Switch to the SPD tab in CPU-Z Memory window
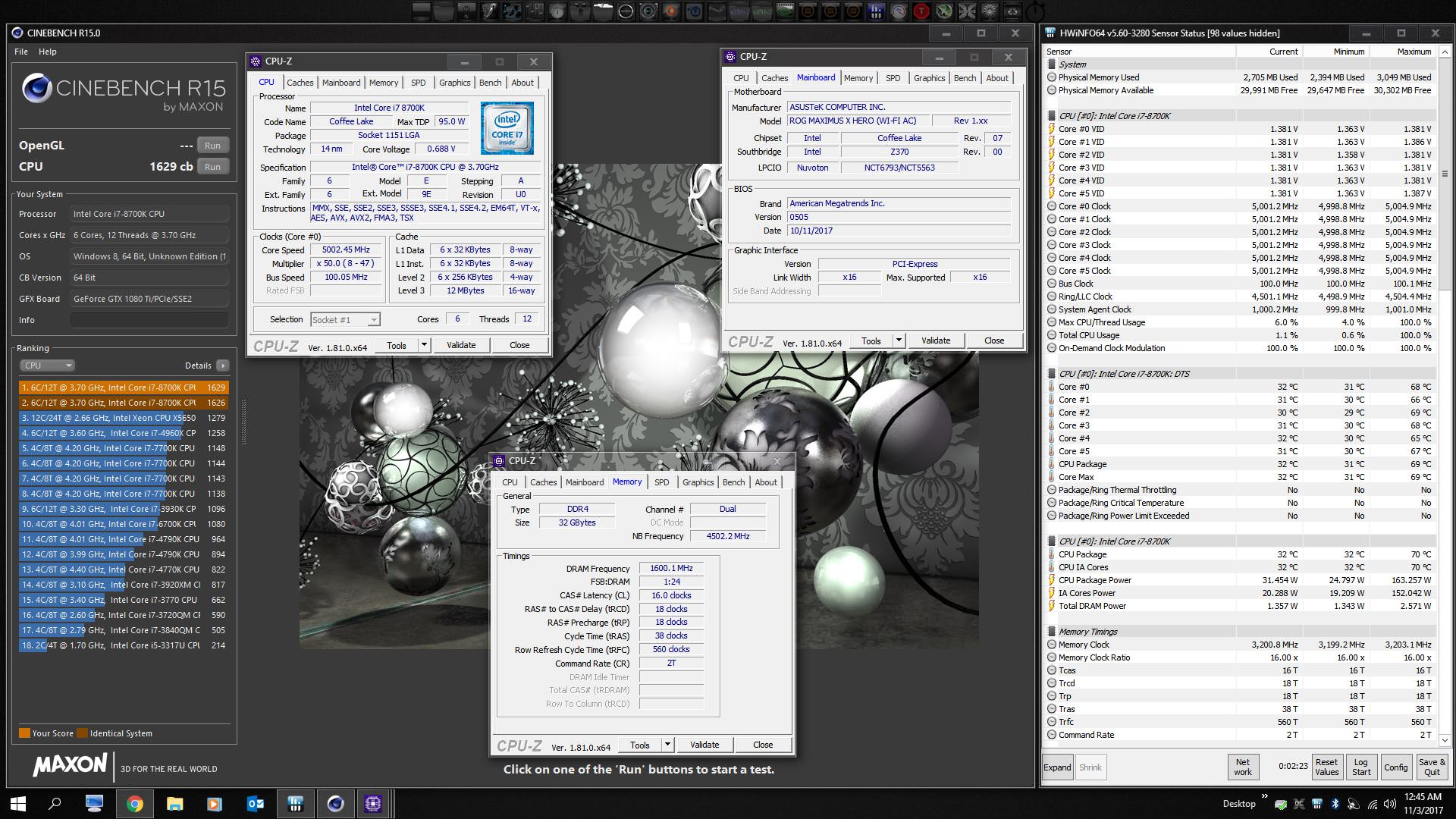Image resolution: width=1456 pixels, height=819 pixels. tap(661, 482)
